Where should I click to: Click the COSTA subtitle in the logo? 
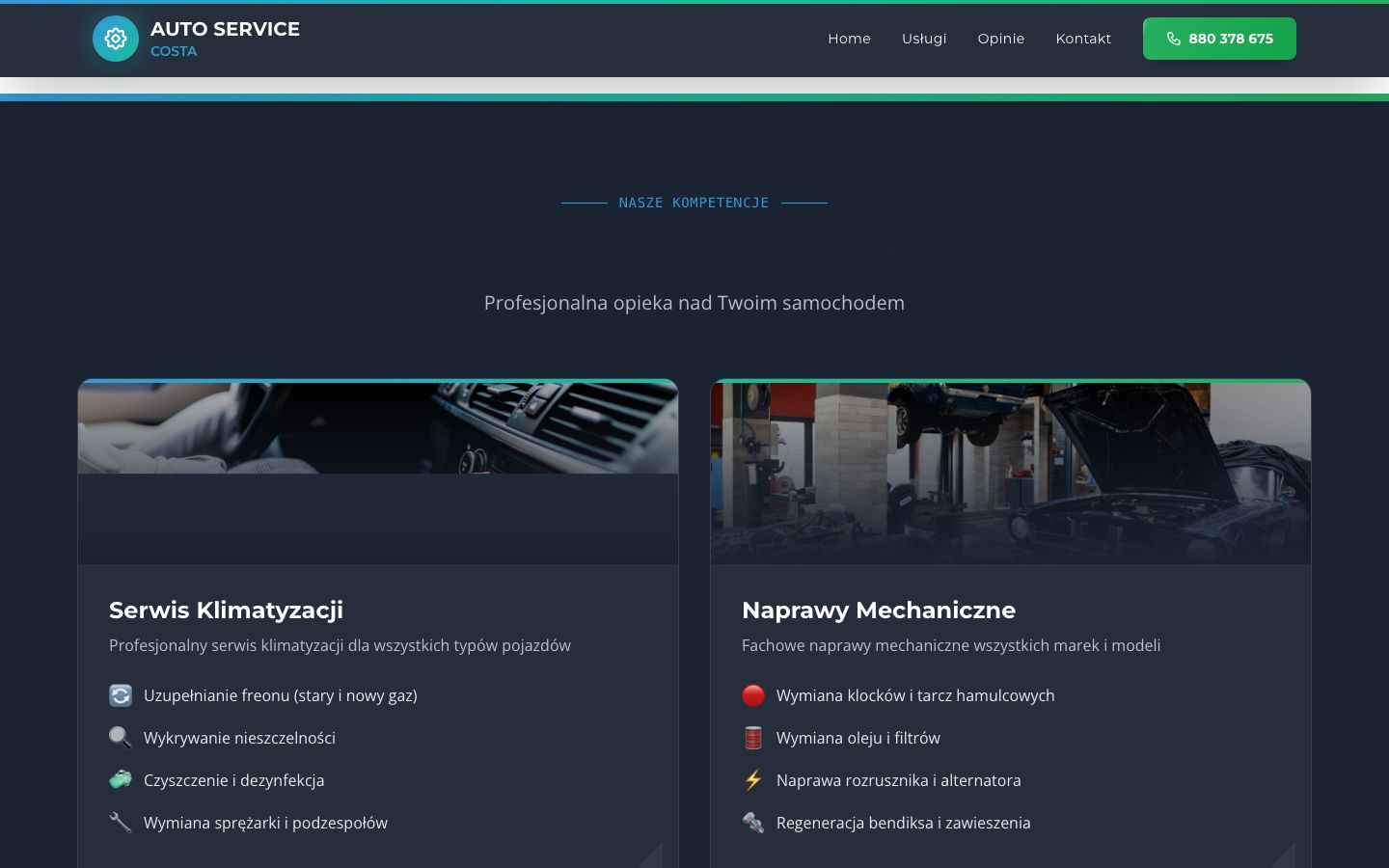174,51
